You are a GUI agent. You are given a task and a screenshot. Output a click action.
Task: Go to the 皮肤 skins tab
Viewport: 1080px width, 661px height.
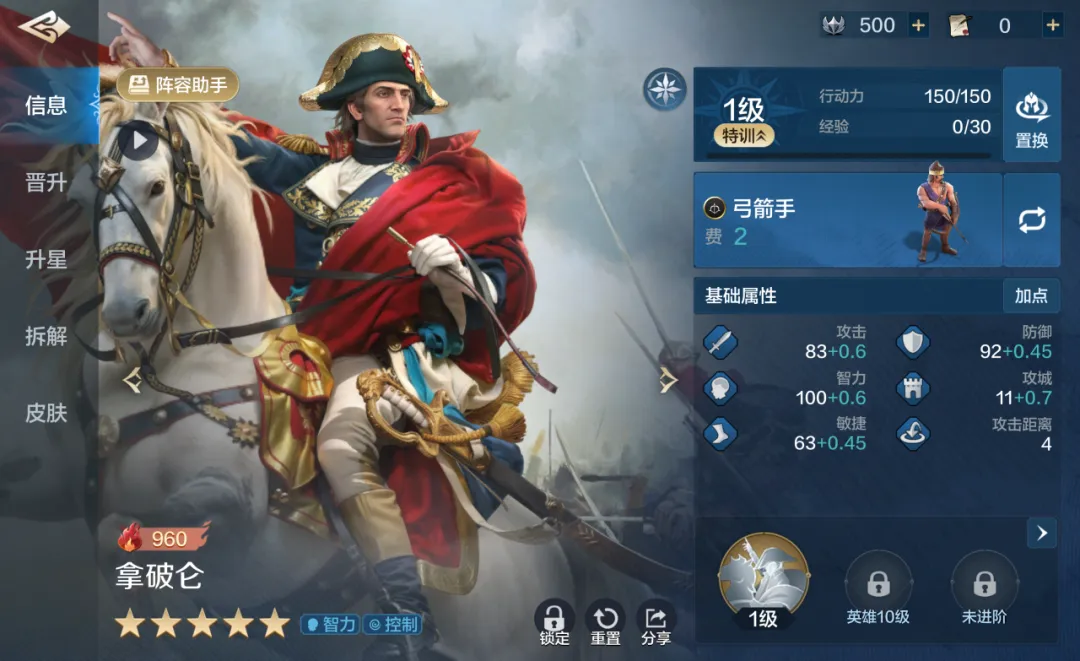pyautogui.click(x=46, y=413)
